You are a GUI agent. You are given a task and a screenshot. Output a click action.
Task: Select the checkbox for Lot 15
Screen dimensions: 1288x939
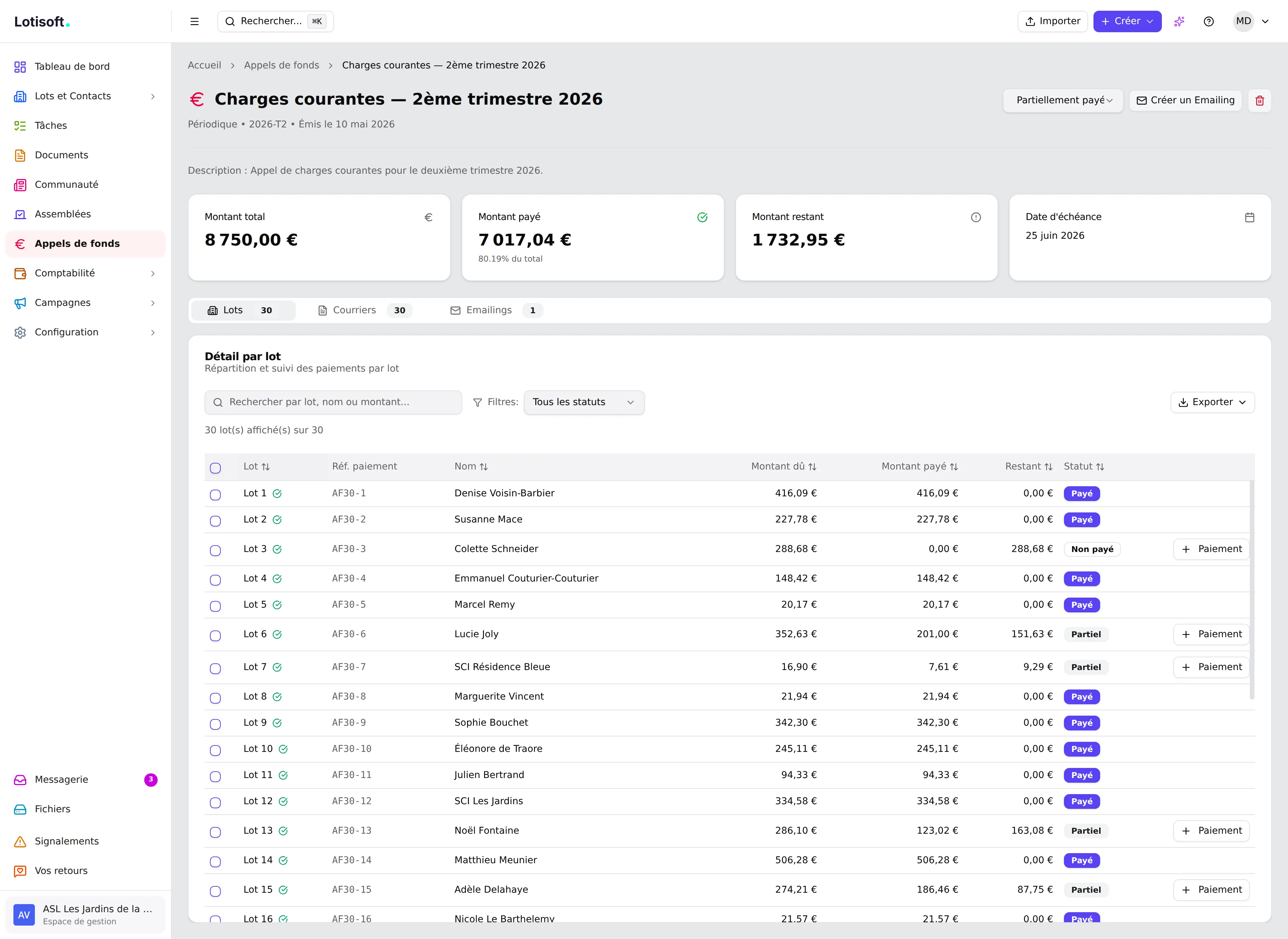point(215,892)
